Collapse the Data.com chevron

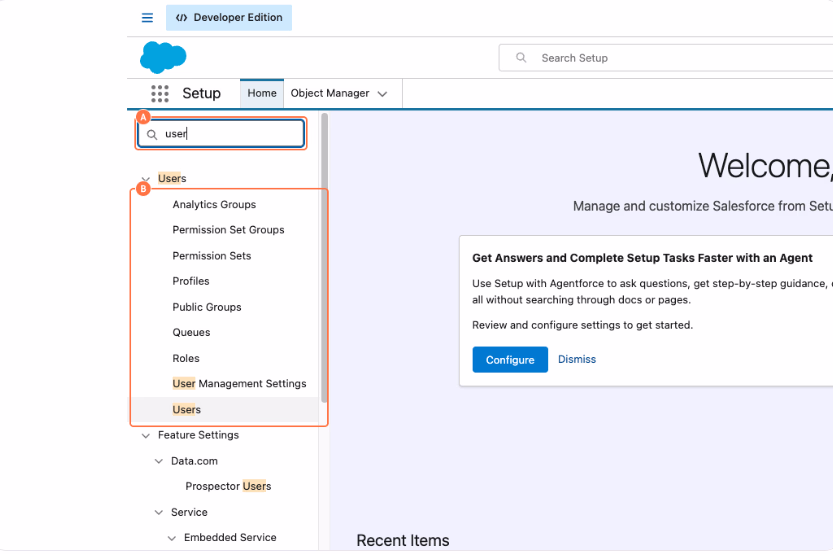click(158, 461)
